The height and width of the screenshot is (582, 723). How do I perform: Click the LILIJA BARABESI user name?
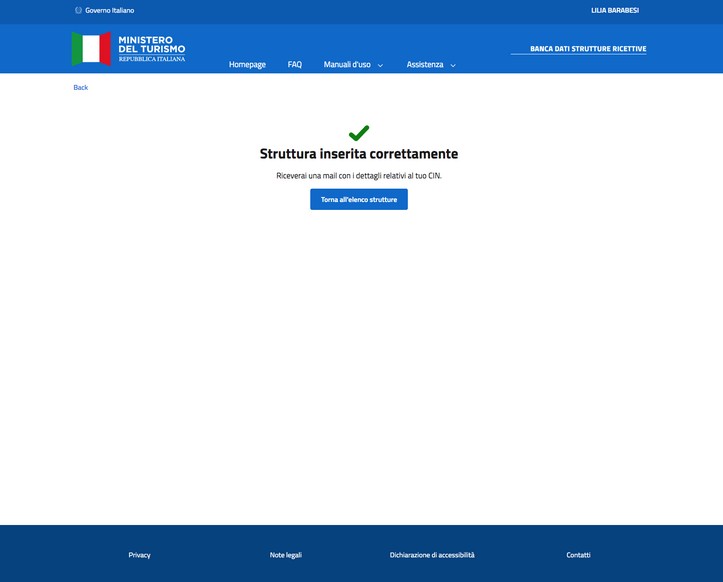tap(614, 10)
